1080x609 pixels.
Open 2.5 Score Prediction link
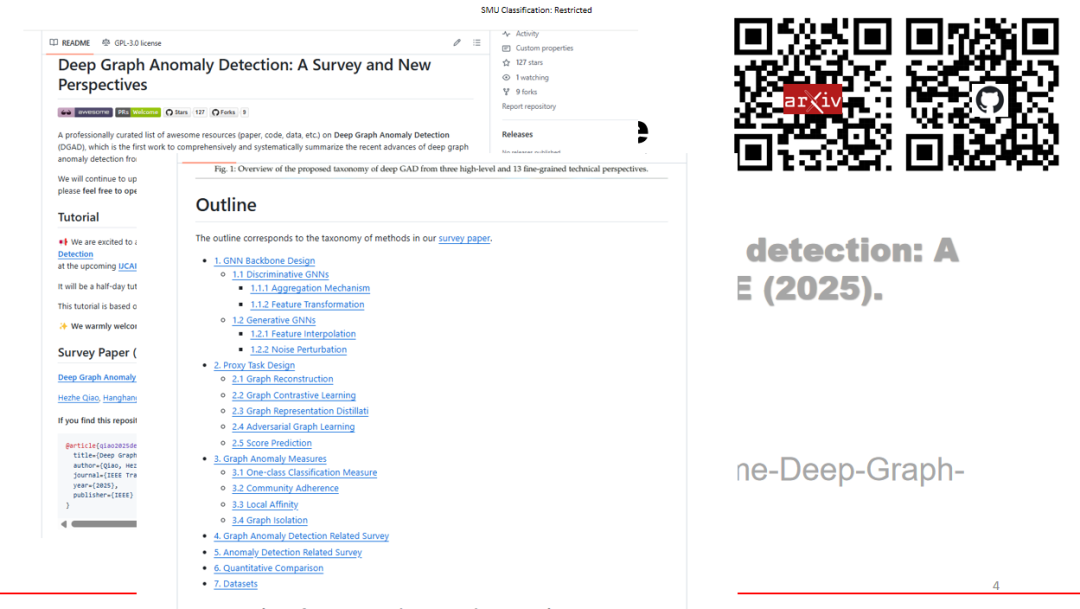pyautogui.click(x=271, y=443)
